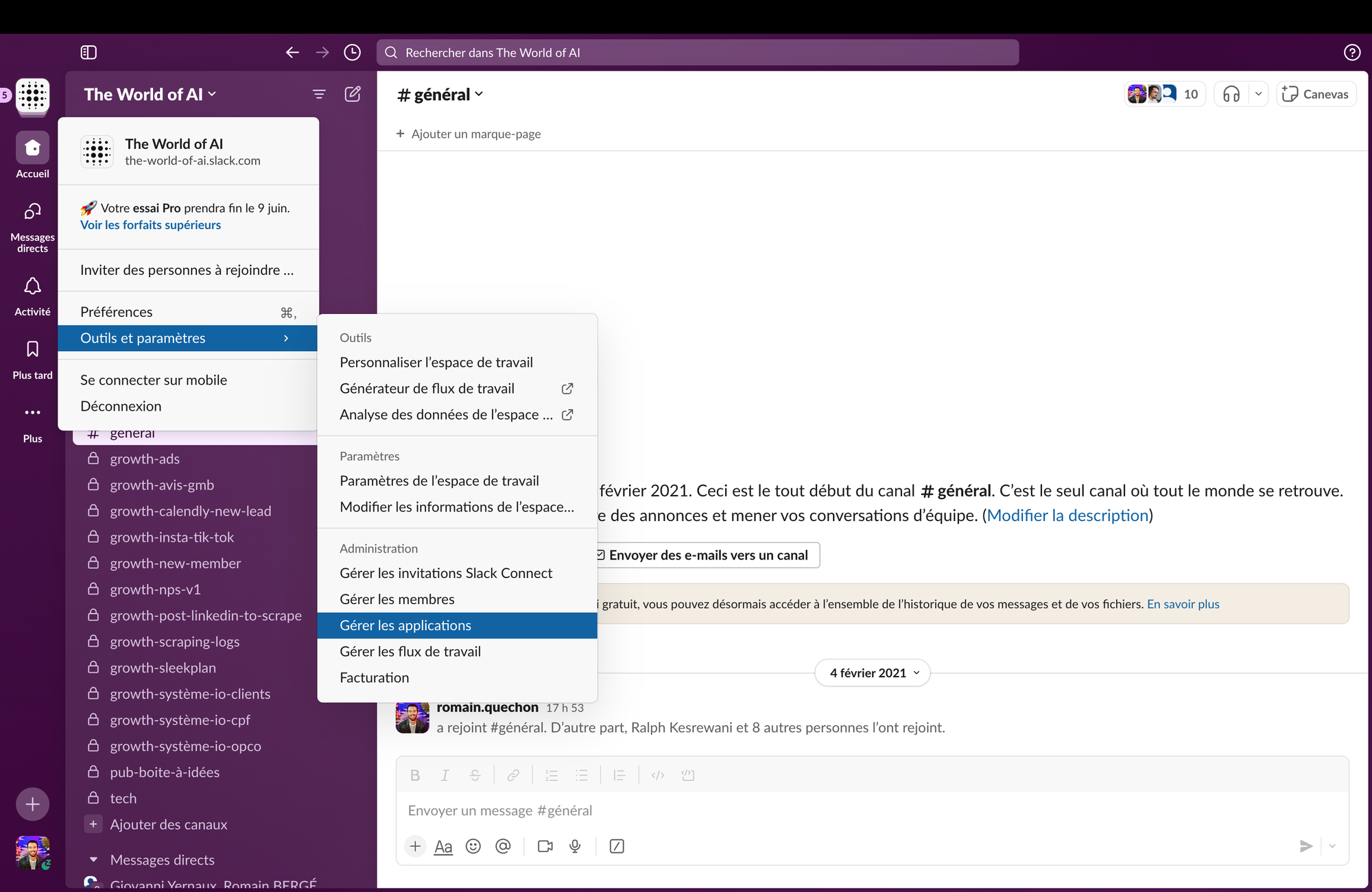1372x892 pixels.
Task: Collapse the Messages directs section
Action: (x=94, y=860)
